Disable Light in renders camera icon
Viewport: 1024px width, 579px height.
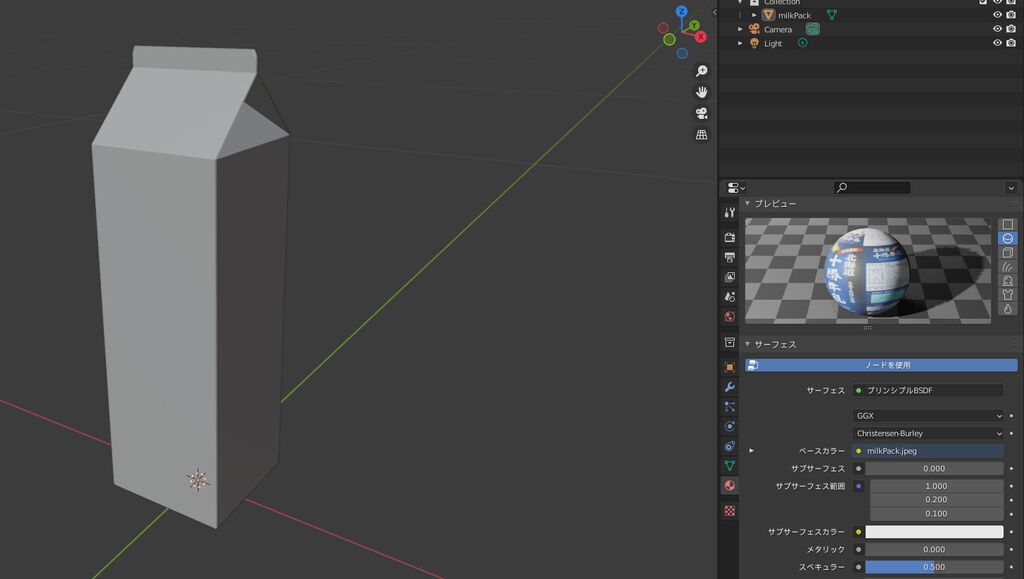click(1012, 44)
